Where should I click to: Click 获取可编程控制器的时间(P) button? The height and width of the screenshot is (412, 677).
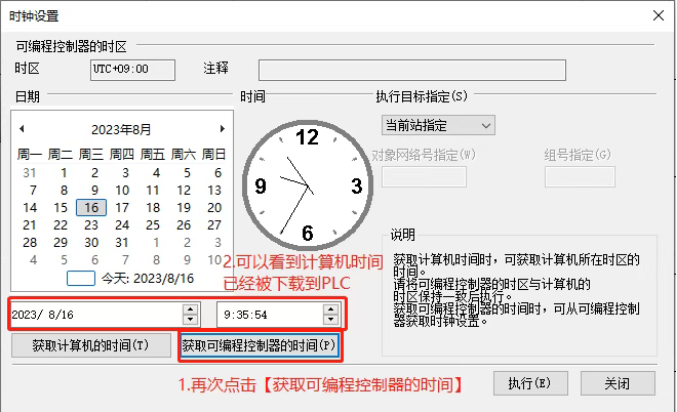[x=260, y=346]
